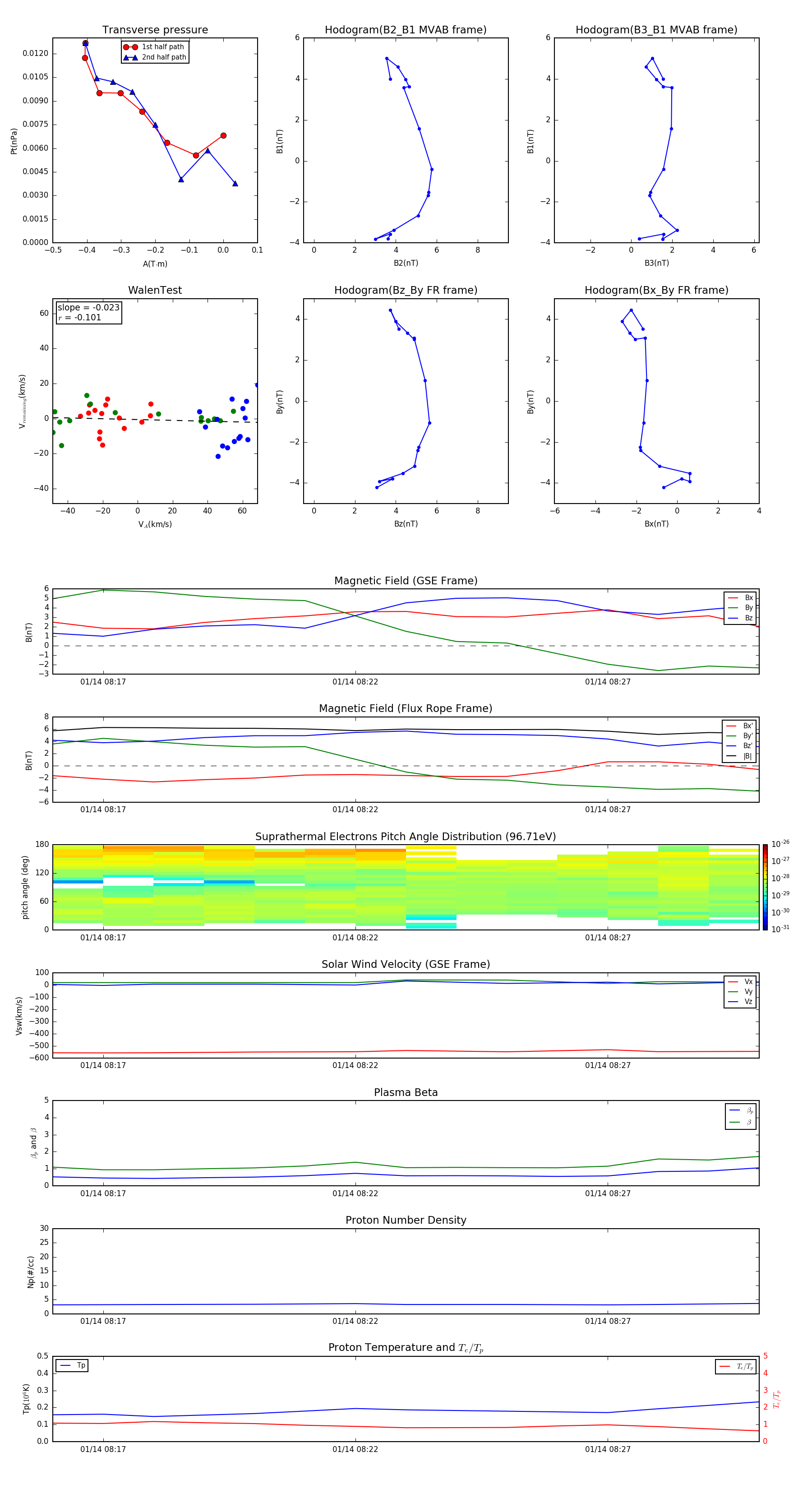
Task: Select the β entry in Plasma Beta legend
Action: (x=741, y=1122)
